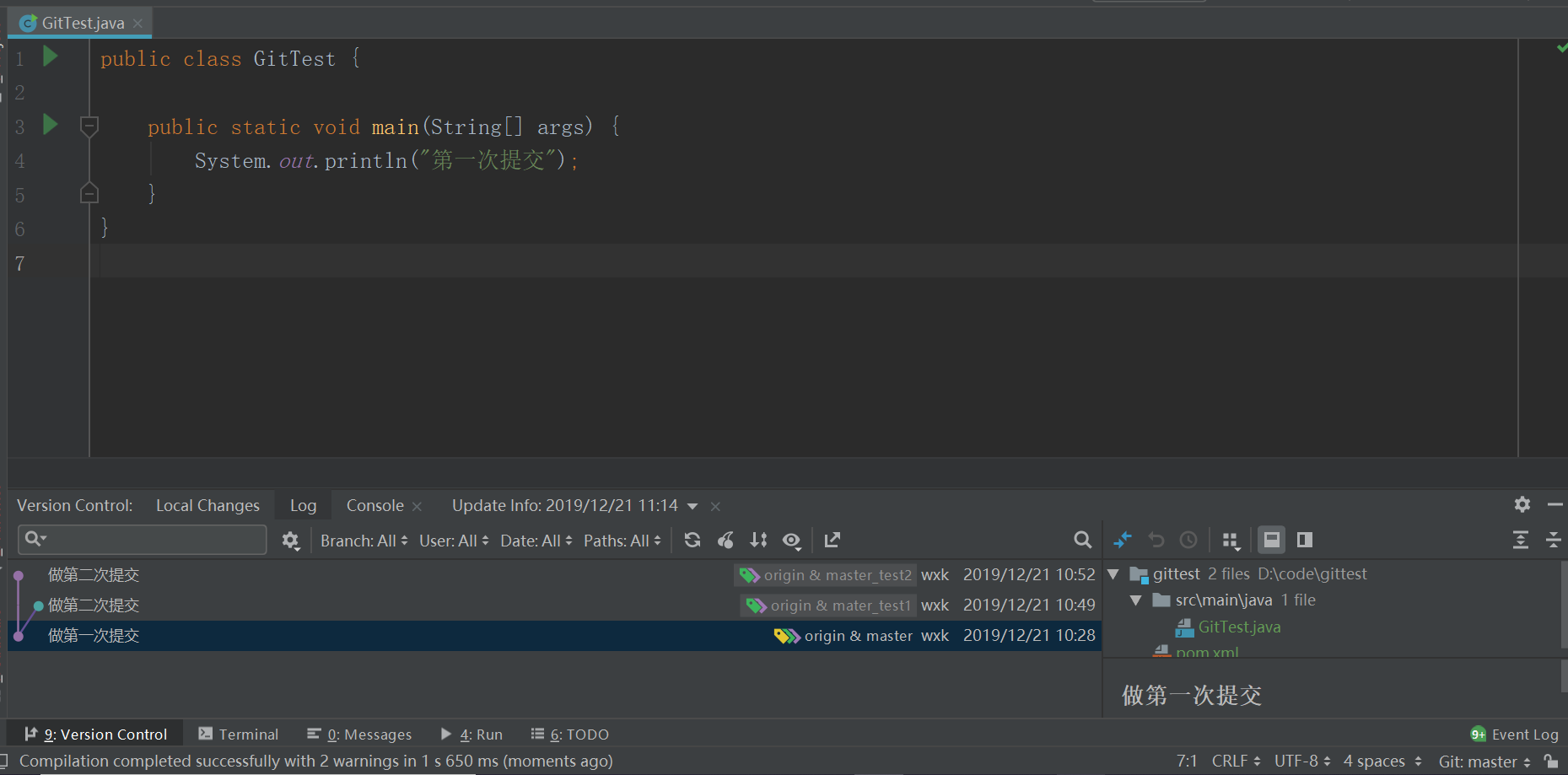The height and width of the screenshot is (775, 1568).
Task: Toggle Show Details pane button
Action: pyautogui.click(x=1272, y=540)
